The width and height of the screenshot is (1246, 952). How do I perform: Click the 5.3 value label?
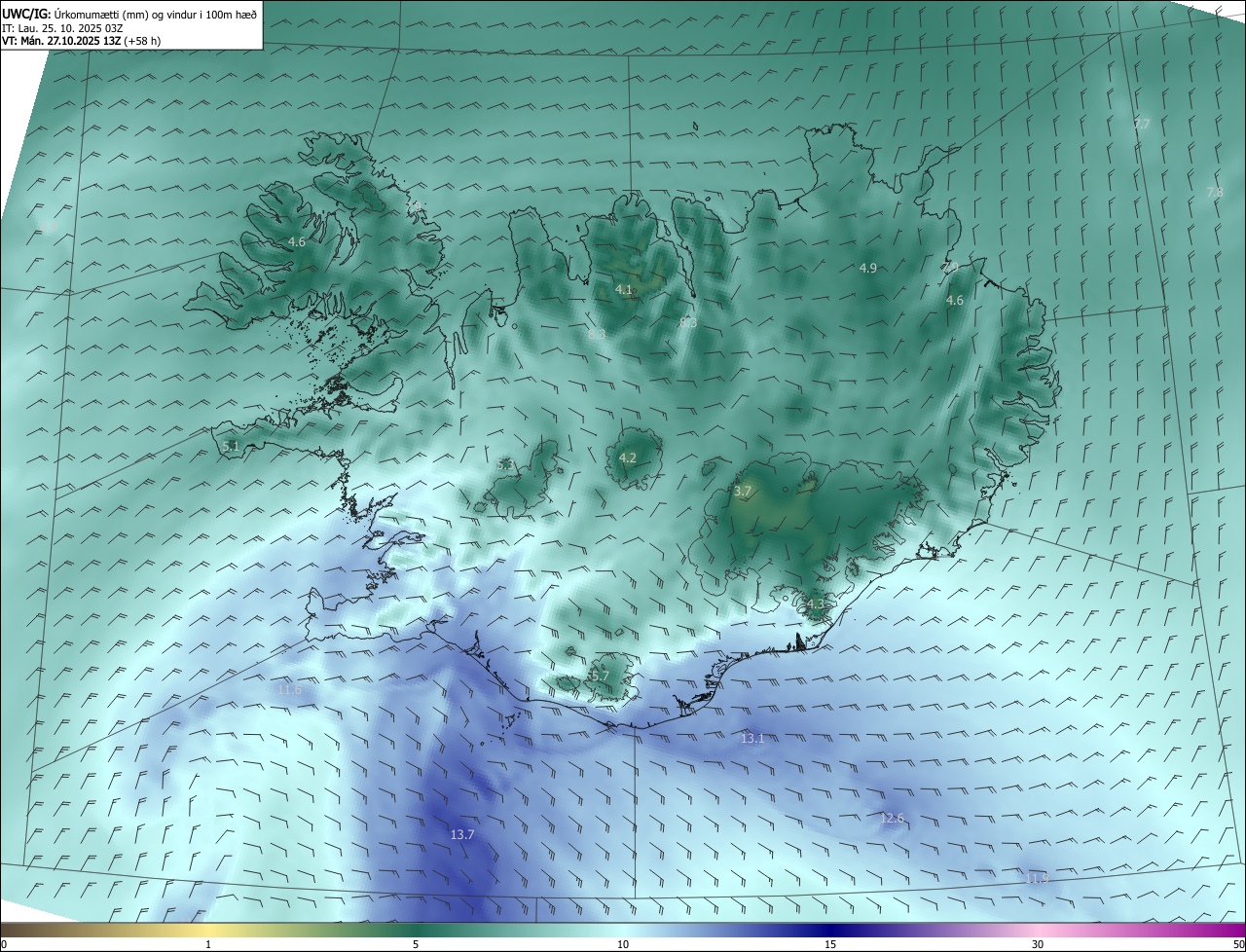505,465
